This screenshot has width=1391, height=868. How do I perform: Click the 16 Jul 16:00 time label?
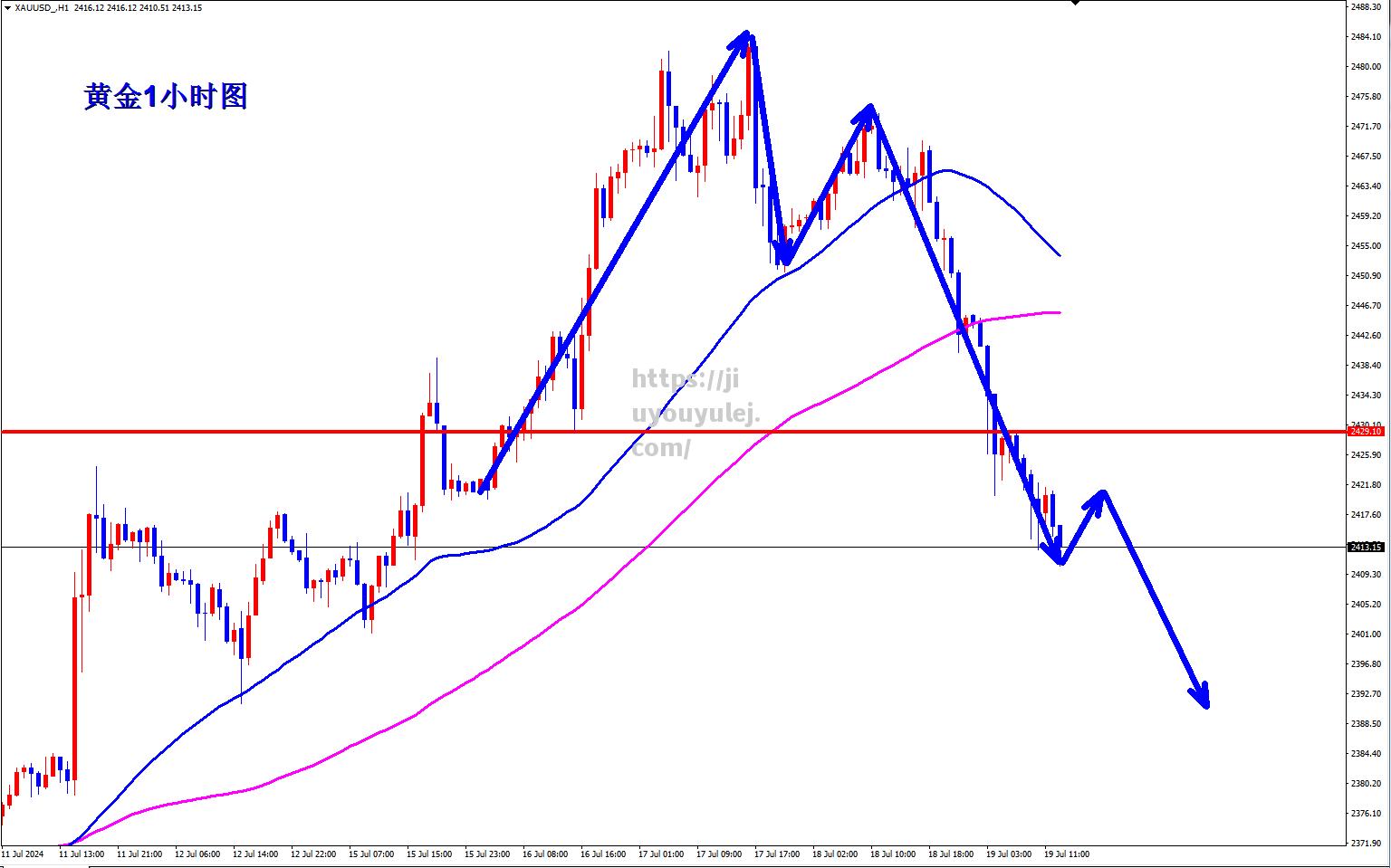[603, 854]
